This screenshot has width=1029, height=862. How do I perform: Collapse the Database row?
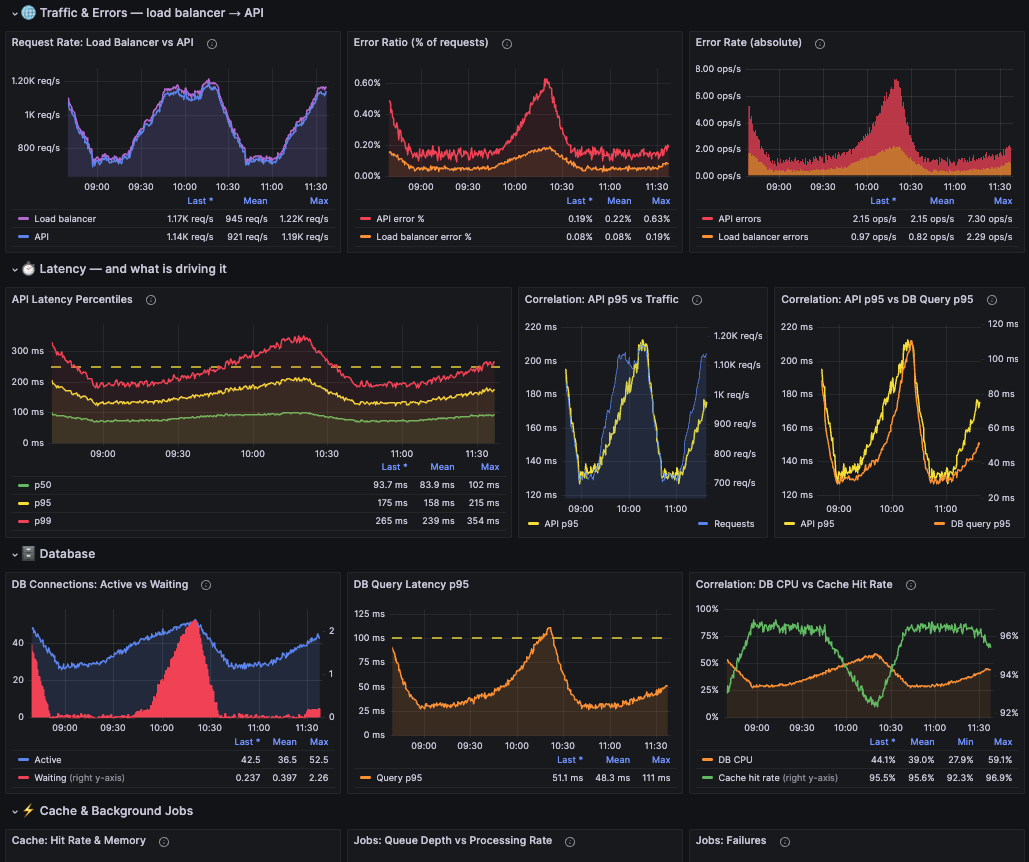(14, 554)
